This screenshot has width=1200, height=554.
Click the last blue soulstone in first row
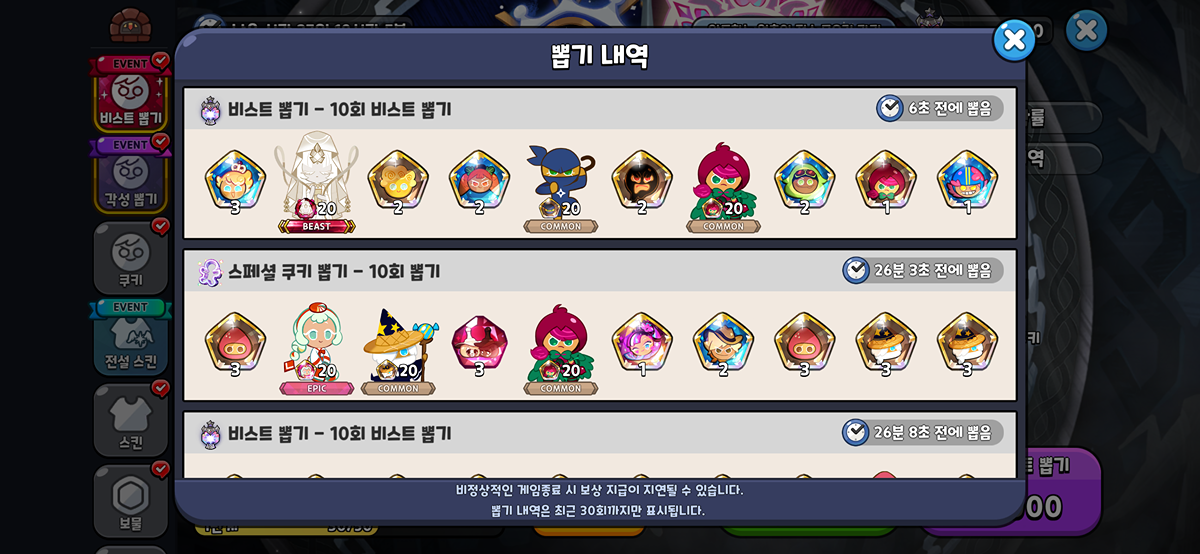tap(967, 181)
